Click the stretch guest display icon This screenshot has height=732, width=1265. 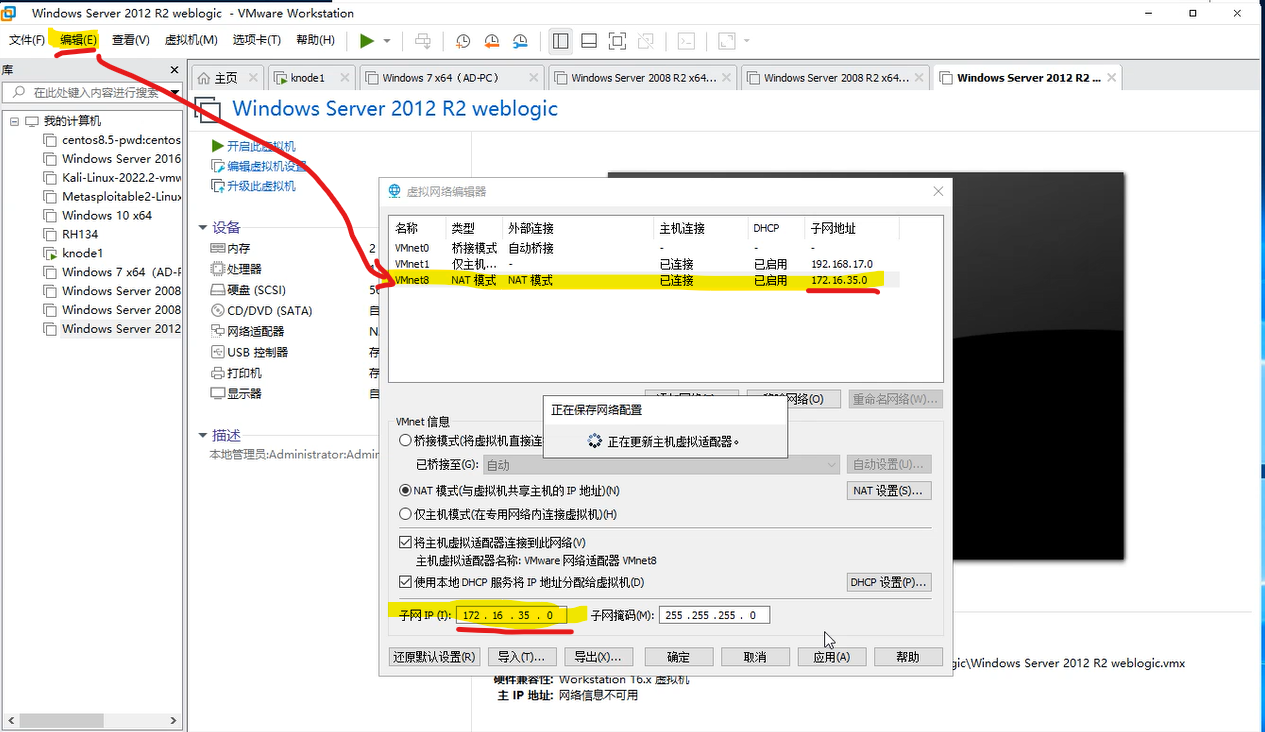(727, 41)
